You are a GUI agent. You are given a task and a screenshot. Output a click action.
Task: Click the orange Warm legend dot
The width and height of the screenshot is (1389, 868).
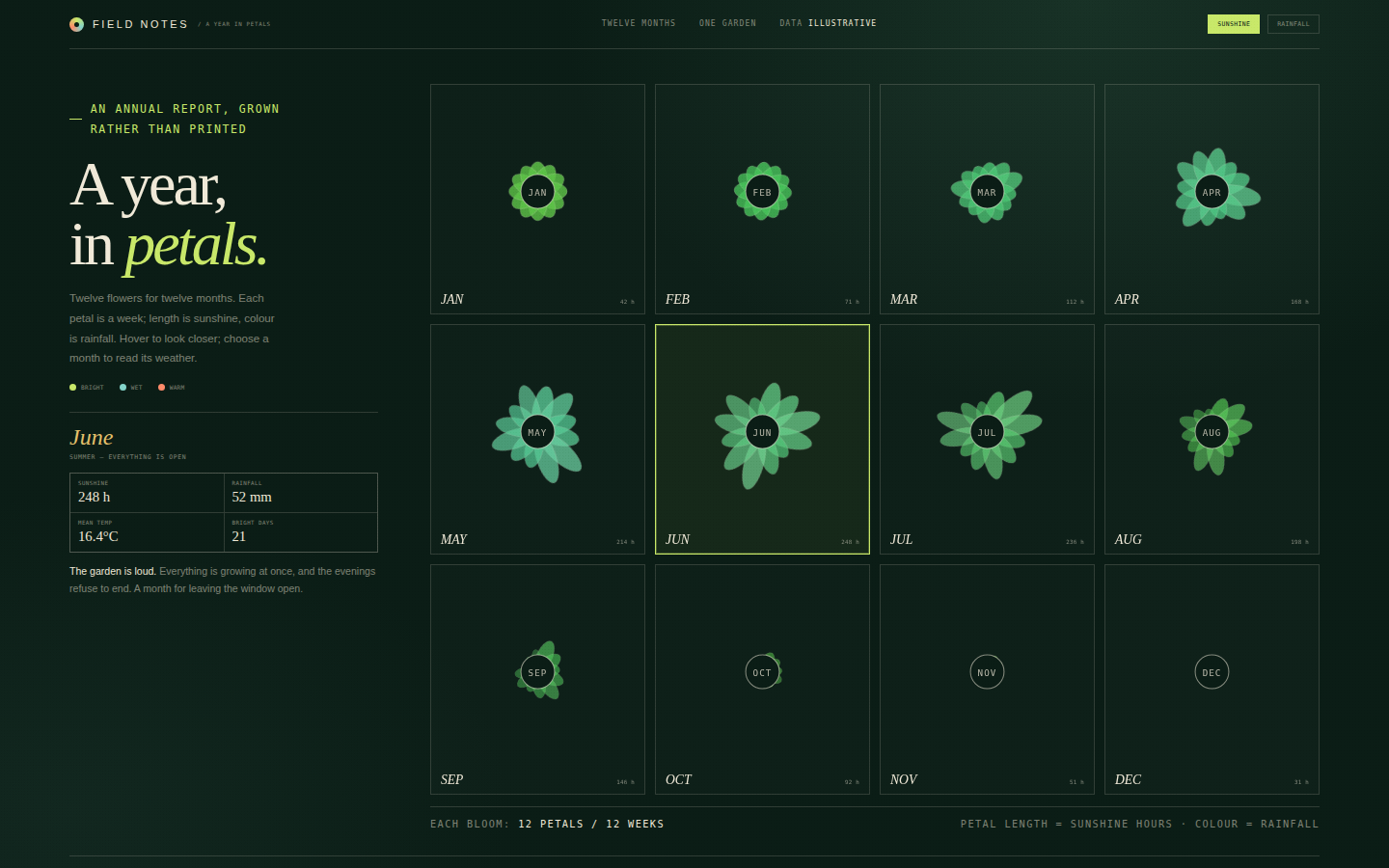161,388
